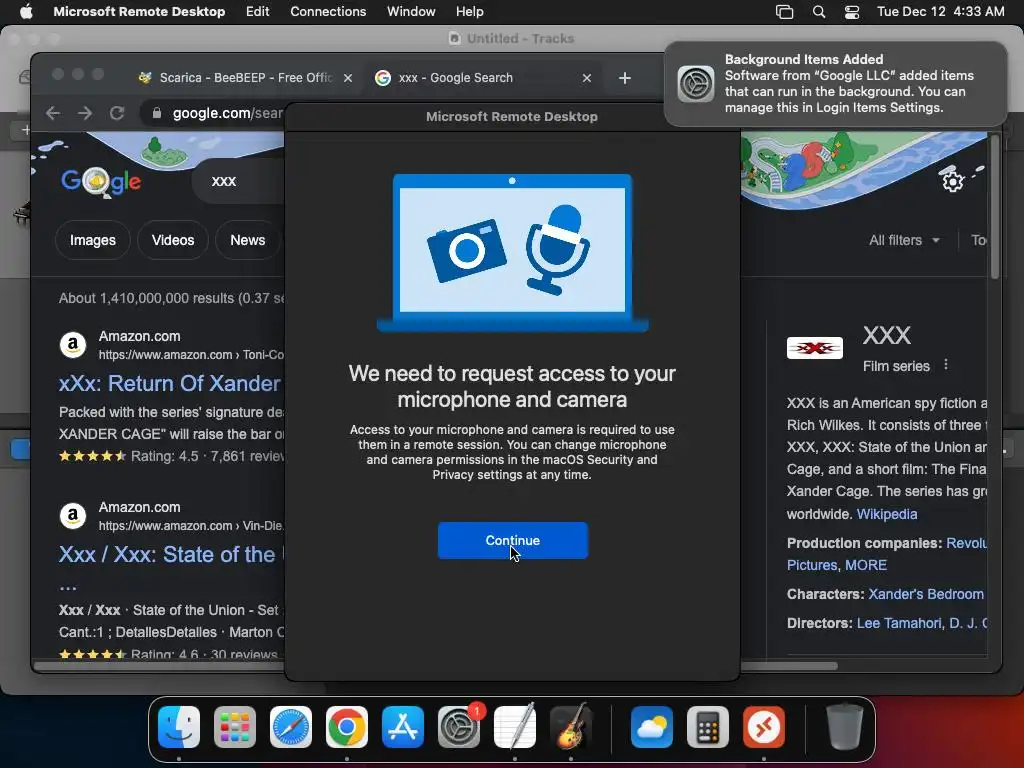Open System Settings from the Dock
Screen dimensions: 1024x768
(459, 727)
